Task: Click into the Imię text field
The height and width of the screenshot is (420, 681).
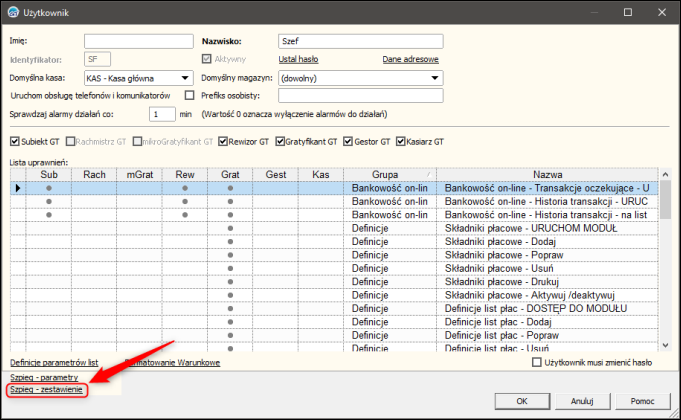Action: coord(137,41)
